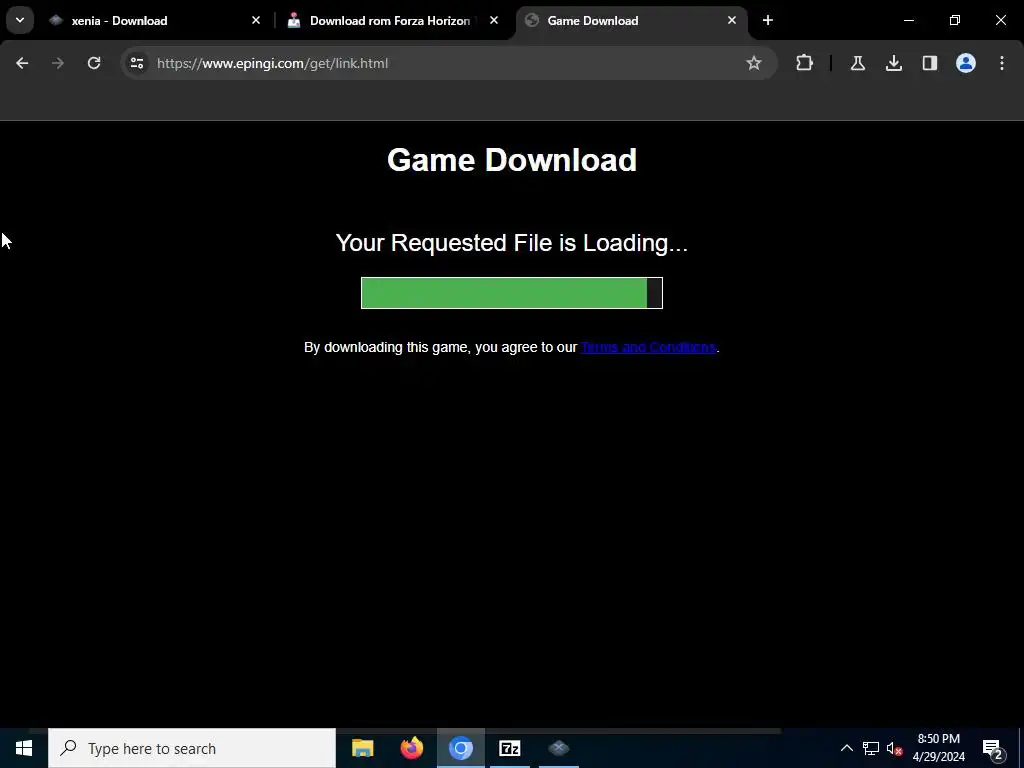Reload the Game Download page

pos(94,63)
